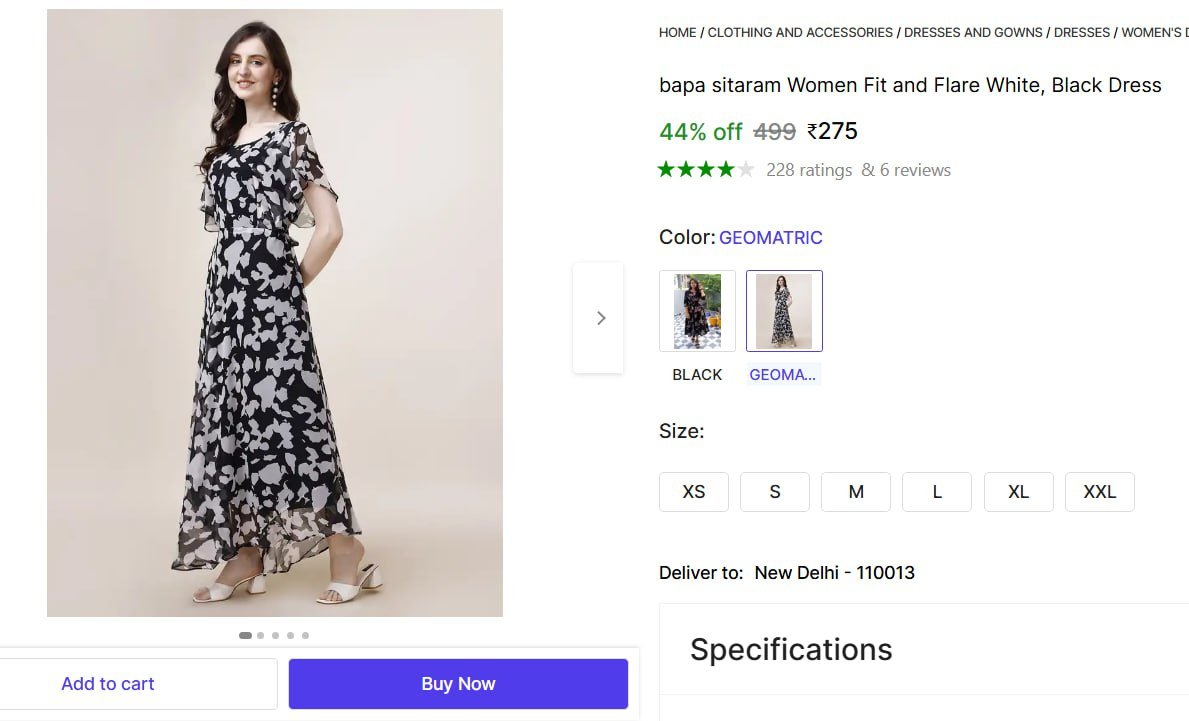The image size is (1189, 721).
Task: Click the star rating icons
Action: (x=705, y=170)
